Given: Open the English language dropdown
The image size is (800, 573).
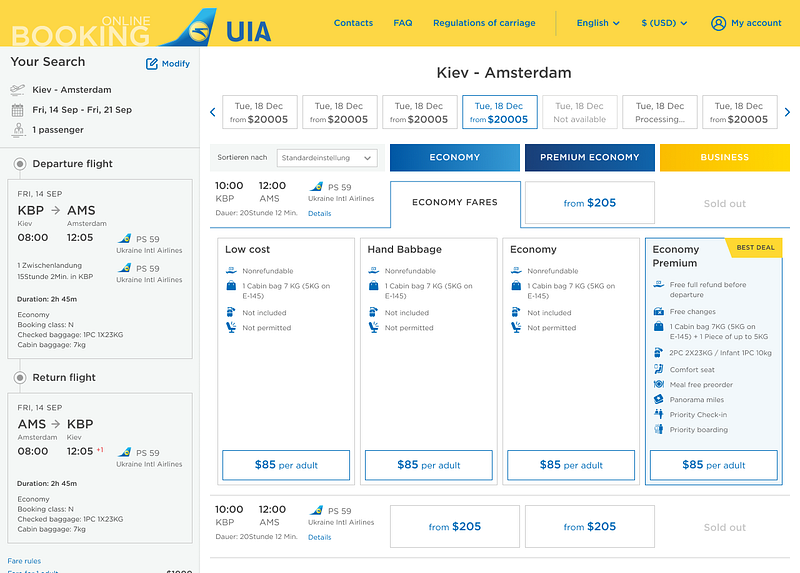Looking at the screenshot, I should coord(598,23).
